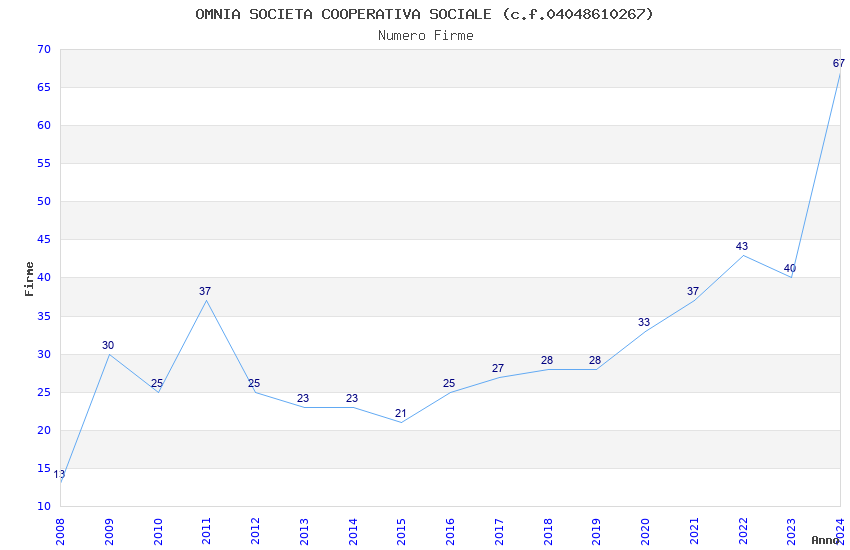This screenshot has height=550, width=850.
Task: Click the data value 30 for 2009
Action: 108,345
